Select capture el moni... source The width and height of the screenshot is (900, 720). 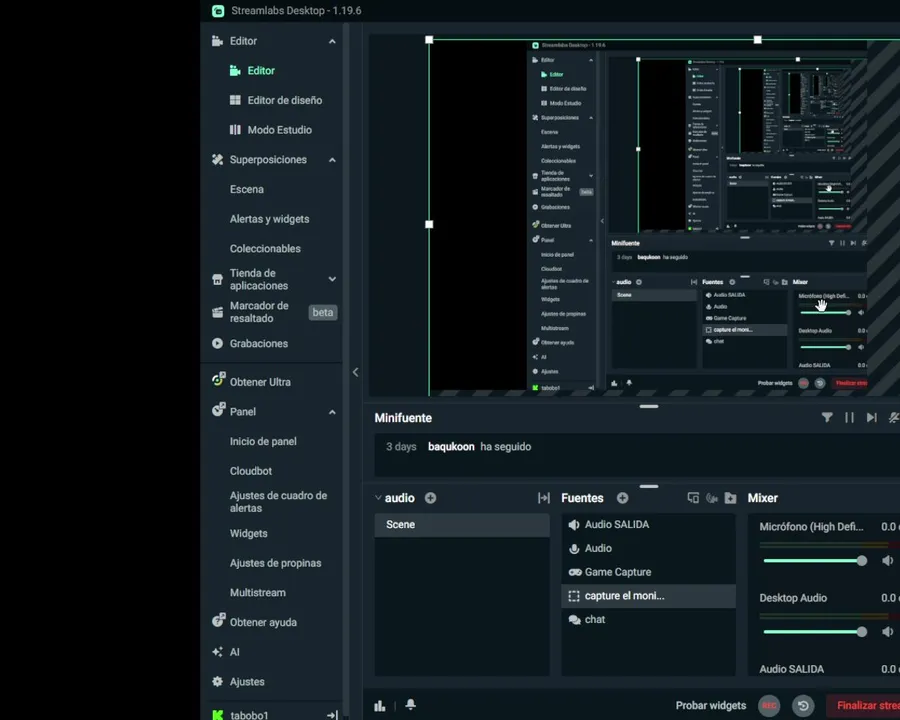649,596
